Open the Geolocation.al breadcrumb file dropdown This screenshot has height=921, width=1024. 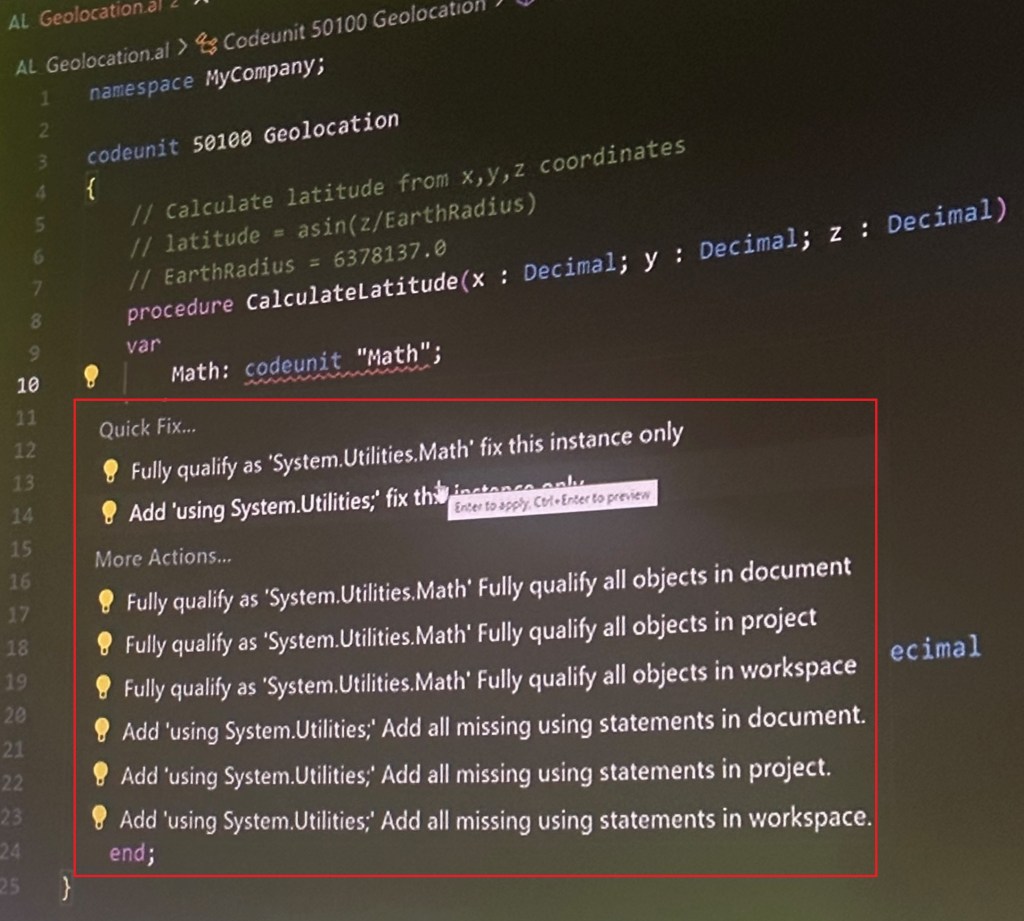click(x=106, y=61)
